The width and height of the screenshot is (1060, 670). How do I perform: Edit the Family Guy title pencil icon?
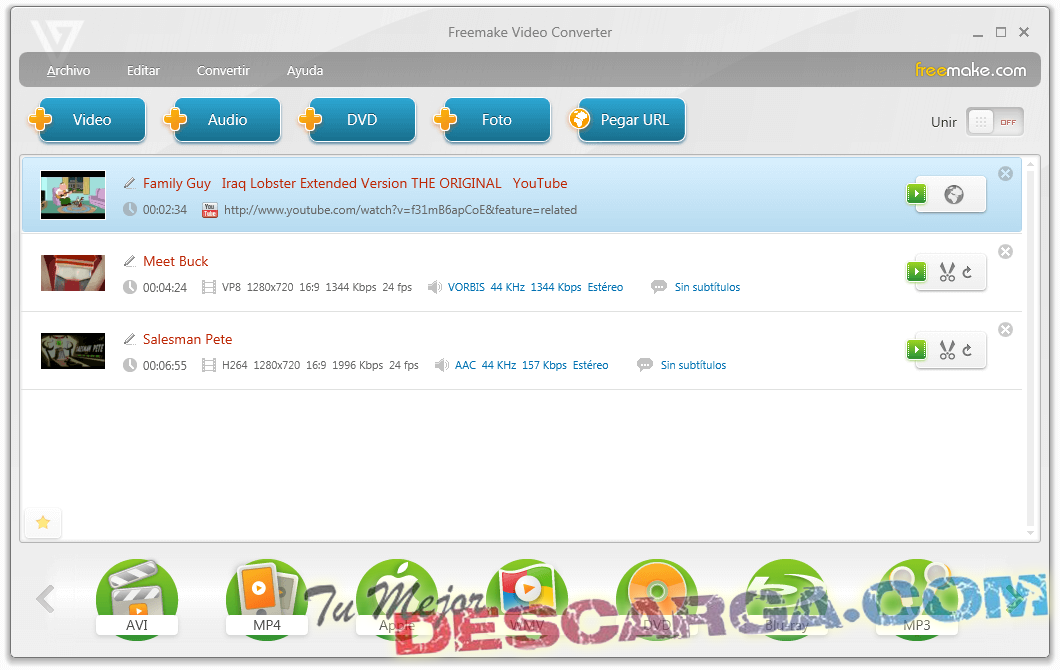point(130,183)
